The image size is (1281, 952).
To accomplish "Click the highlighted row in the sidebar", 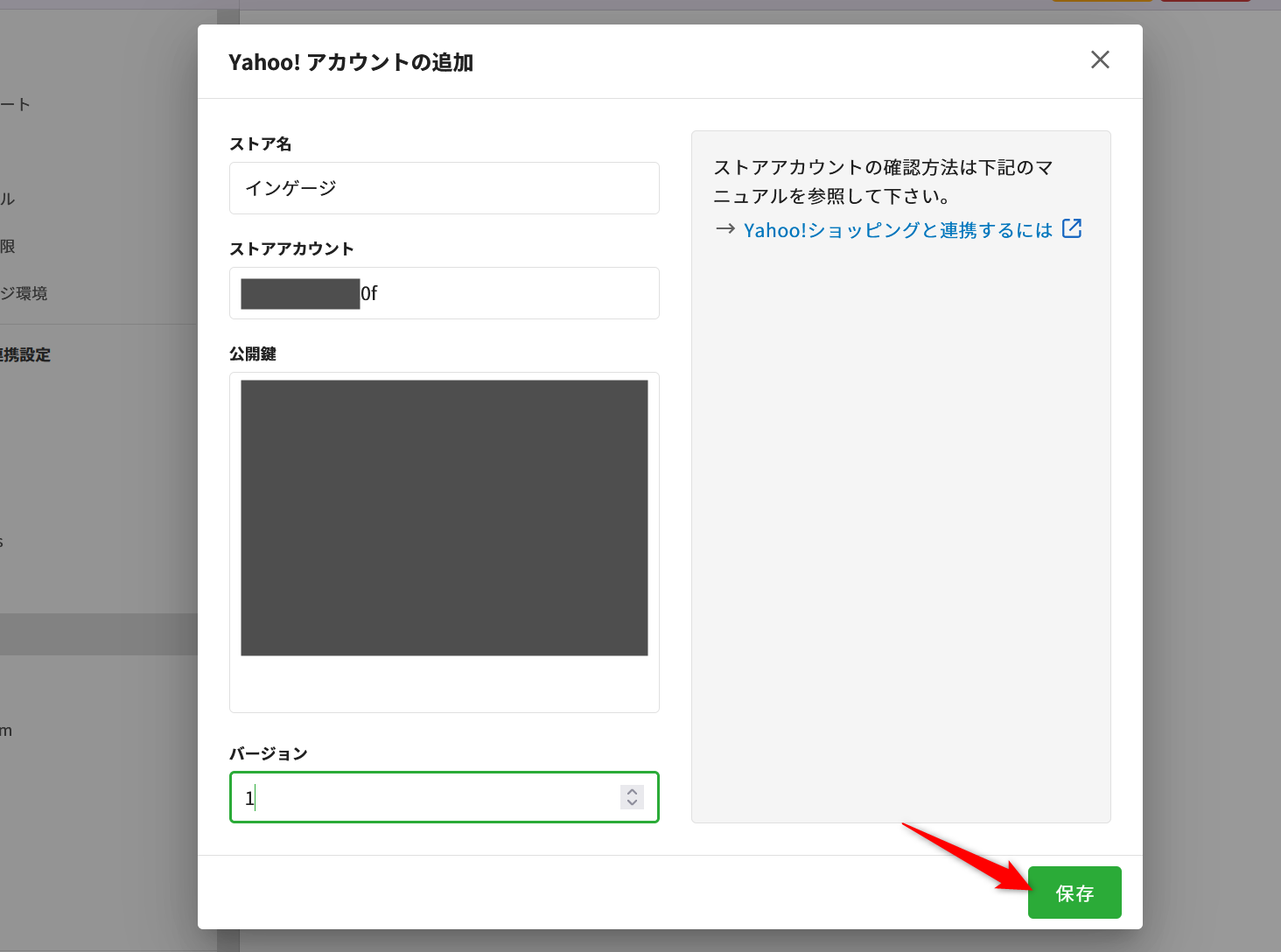I will (x=96, y=634).
